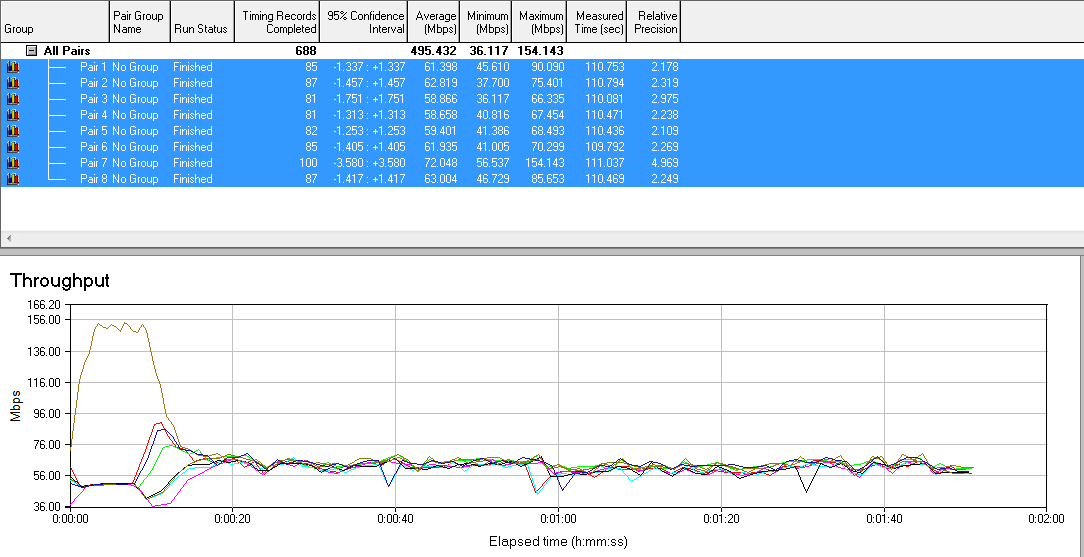
Task: Click the Pair 5 row icon
Action: [x=12, y=131]
